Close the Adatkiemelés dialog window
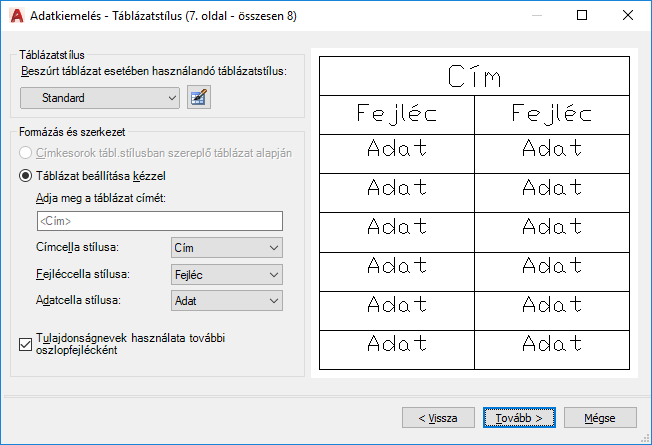The height and width of the screenshot is (445, 652). [x=627, y=16]
